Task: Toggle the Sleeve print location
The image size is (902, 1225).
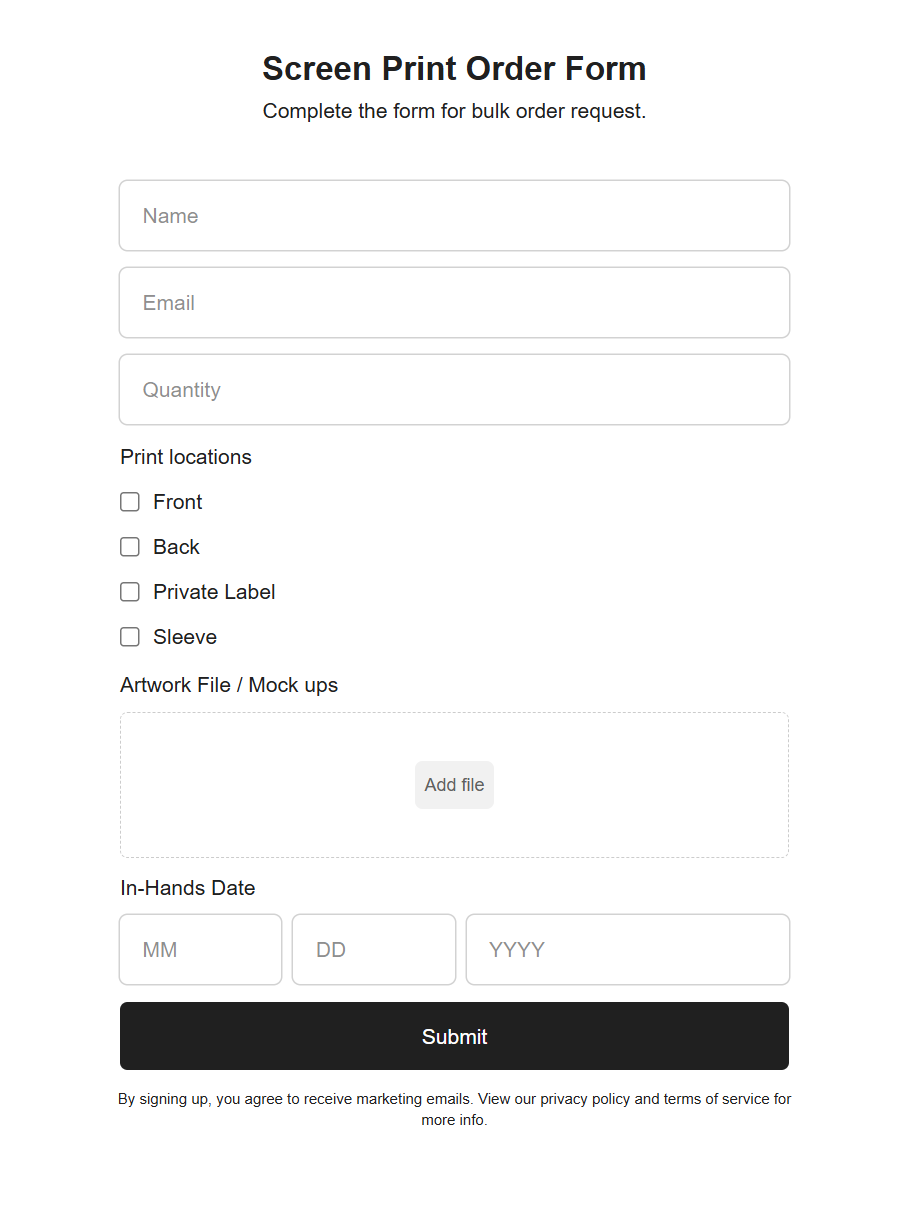Action: click(x=129, y=636)
